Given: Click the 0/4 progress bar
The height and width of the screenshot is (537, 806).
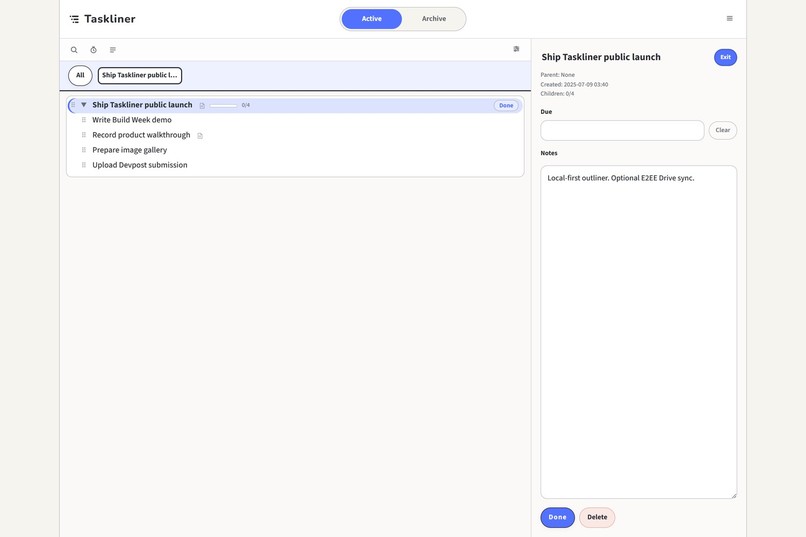Looking at the screenshot, I should [224, 105].
